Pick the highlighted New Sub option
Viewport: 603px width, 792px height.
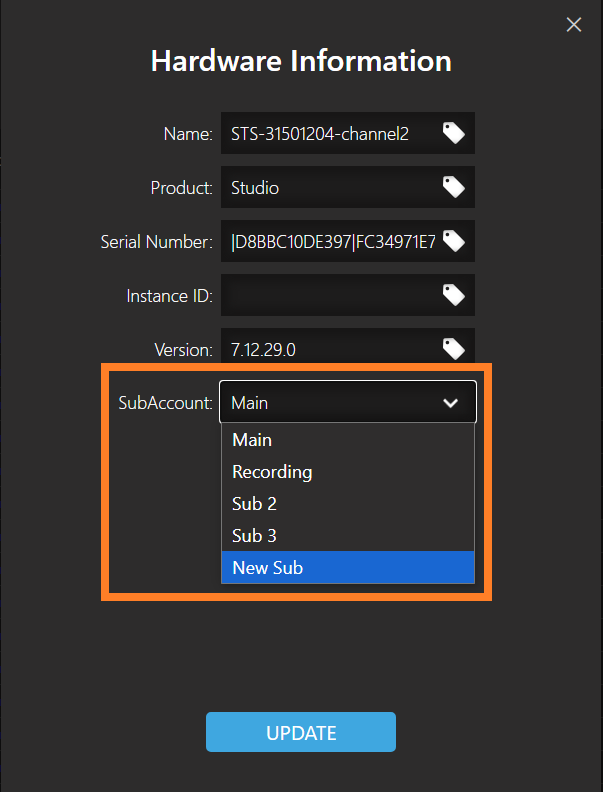tap(348, 567)
